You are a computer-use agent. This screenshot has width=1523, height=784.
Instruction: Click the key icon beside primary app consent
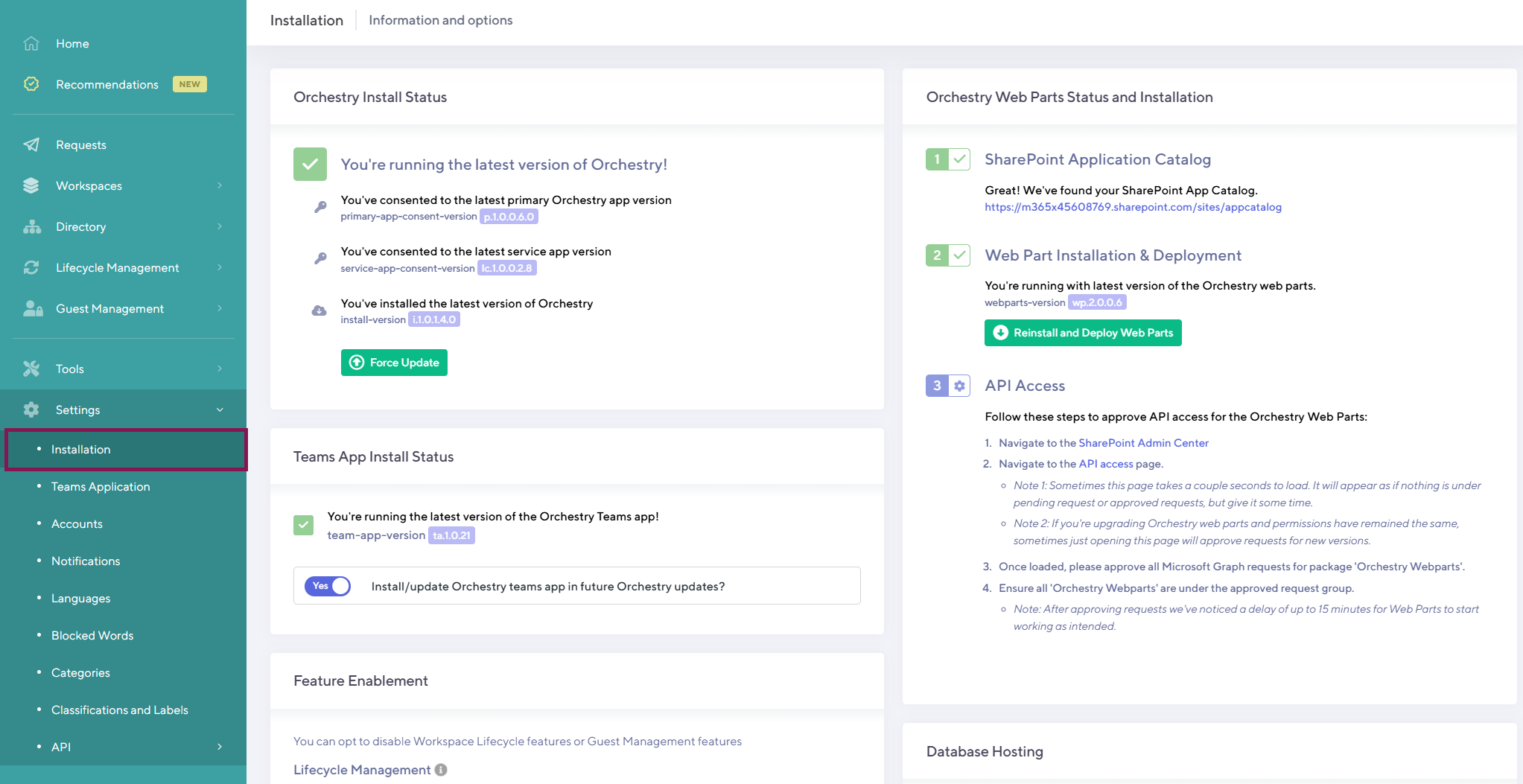tap(320, 207)
